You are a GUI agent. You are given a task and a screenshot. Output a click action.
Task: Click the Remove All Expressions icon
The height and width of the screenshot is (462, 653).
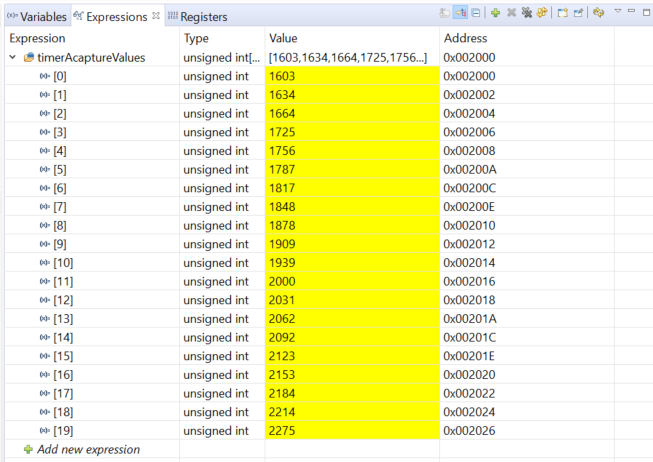[526, 13]
